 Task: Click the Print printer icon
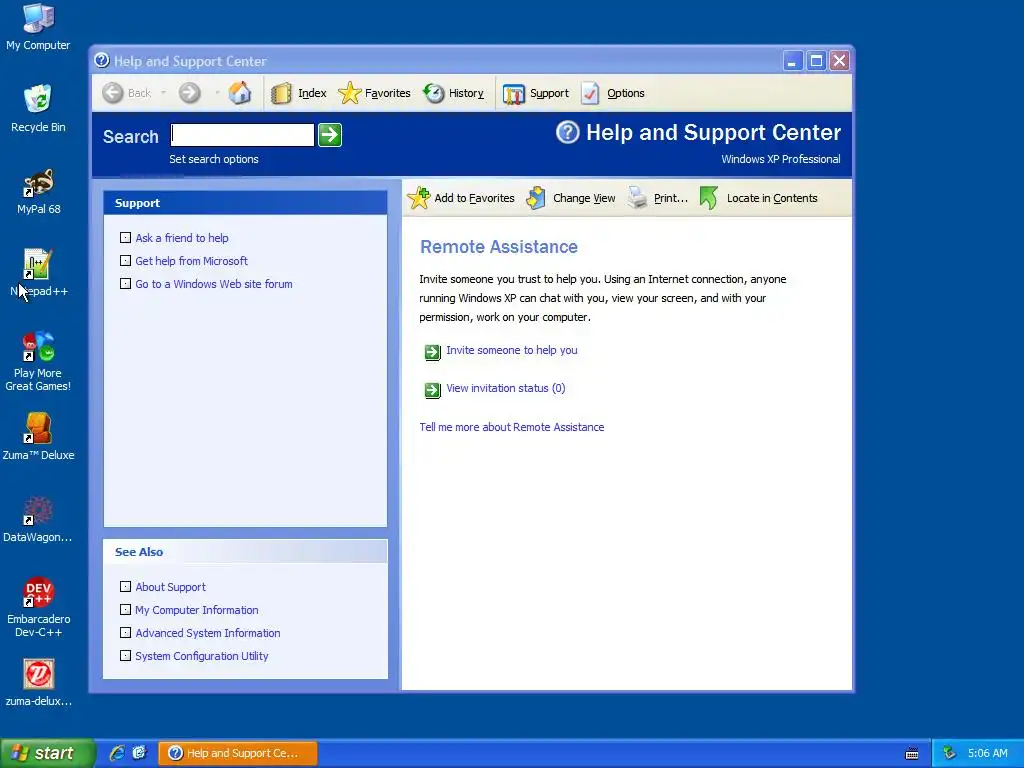(637, 197)
